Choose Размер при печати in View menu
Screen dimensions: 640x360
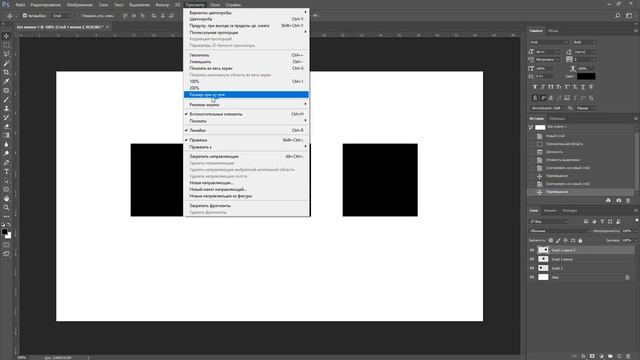(x=246, y=95)
